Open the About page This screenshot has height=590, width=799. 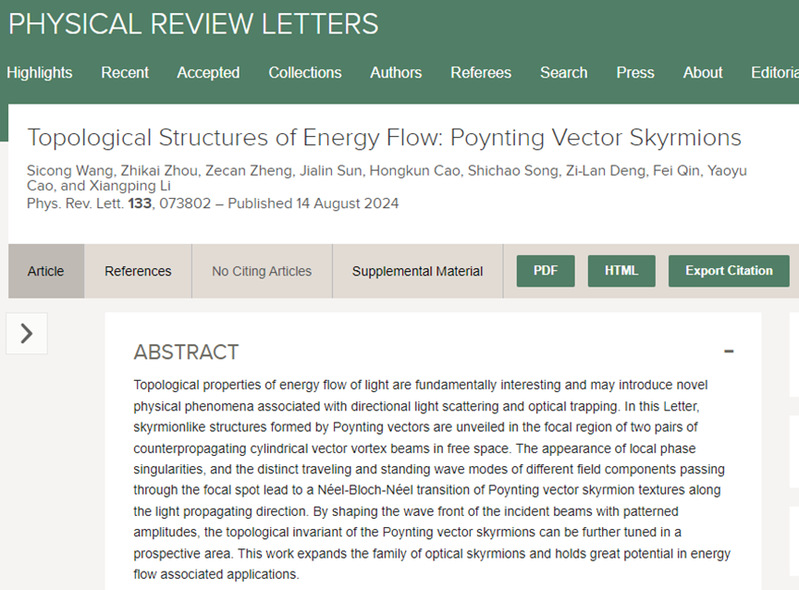tap(703, 73)
